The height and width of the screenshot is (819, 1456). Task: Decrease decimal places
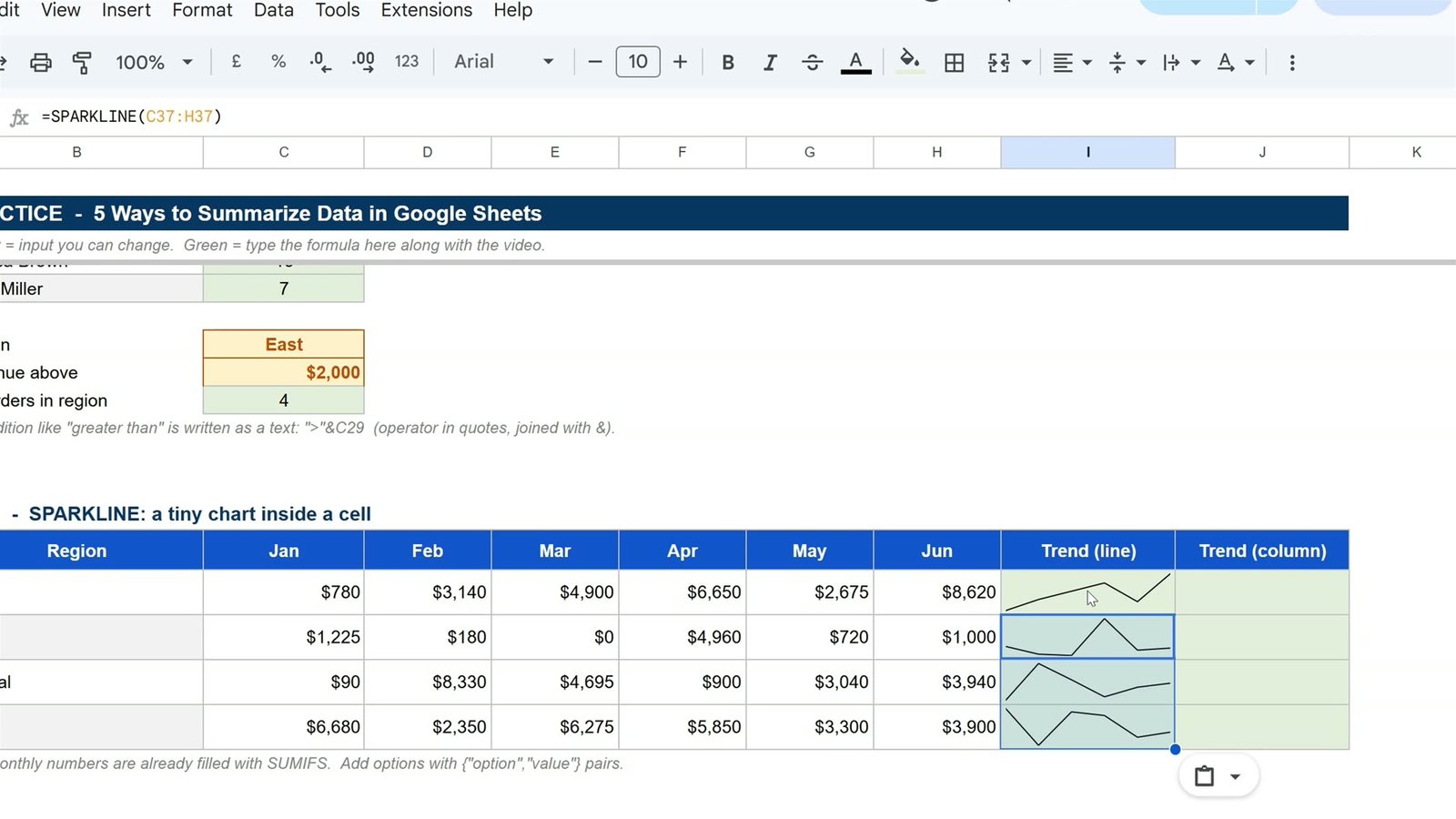[x=320, y=62]
